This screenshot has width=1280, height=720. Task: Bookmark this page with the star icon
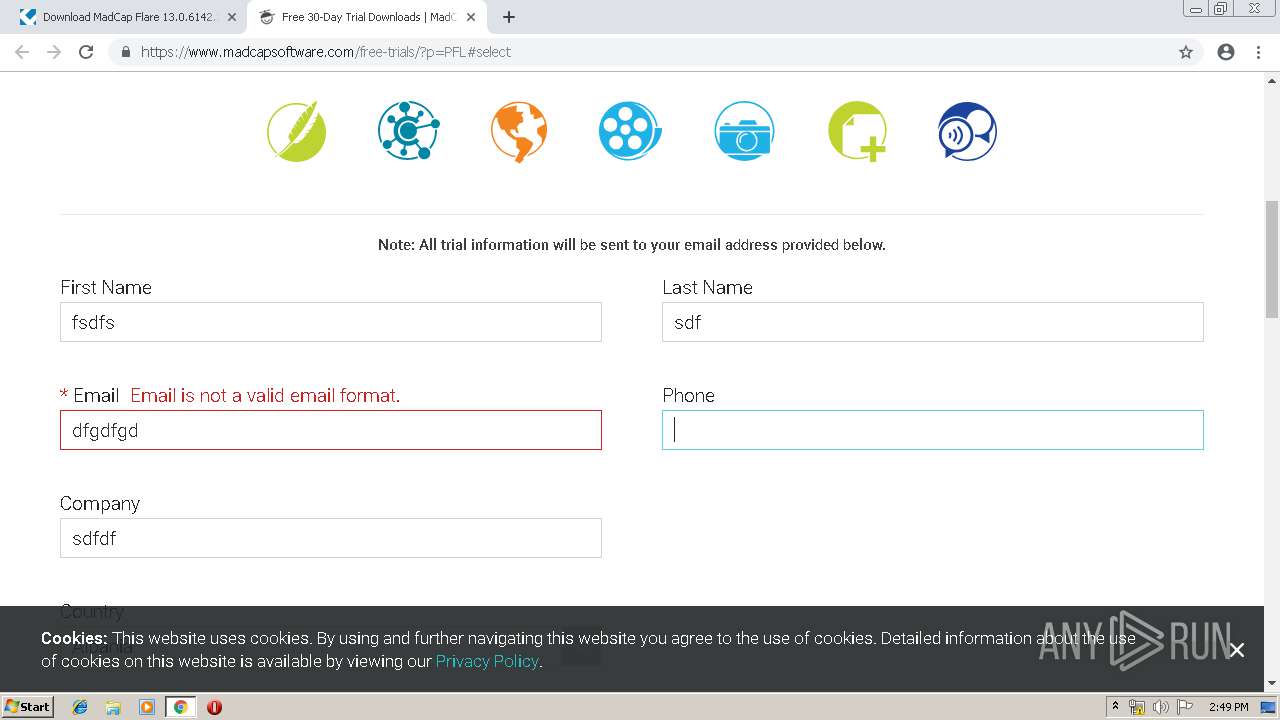(x=1186, y=52)
